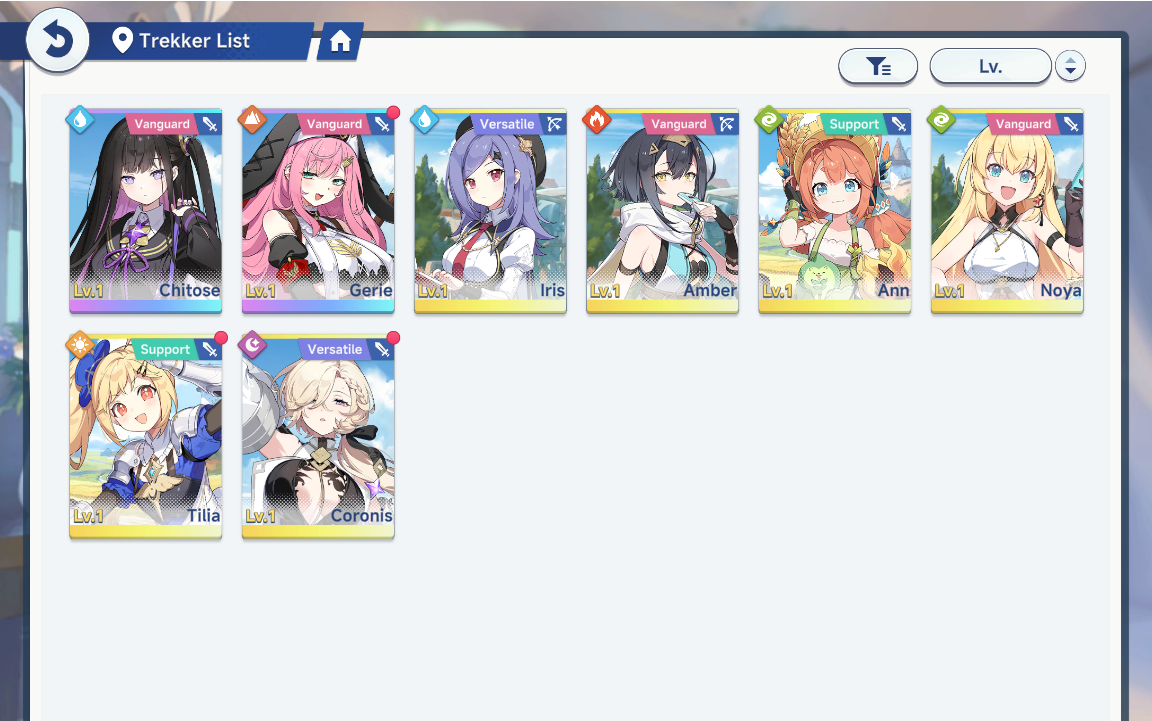Click the sun element icon on Tilia

tap(80, 345)
